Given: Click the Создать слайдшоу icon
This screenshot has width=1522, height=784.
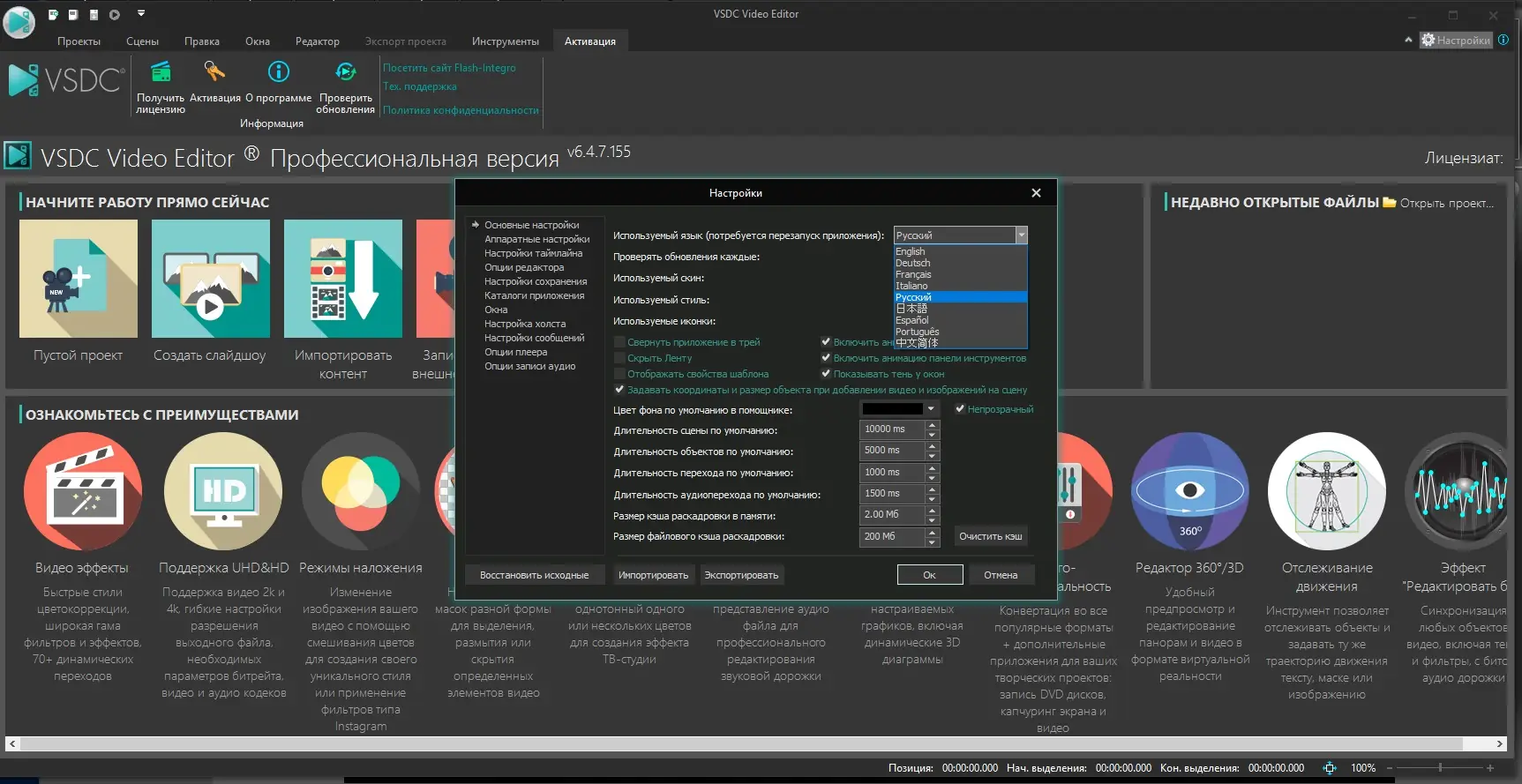Looking at the screenshot, I should pos(211,279).
